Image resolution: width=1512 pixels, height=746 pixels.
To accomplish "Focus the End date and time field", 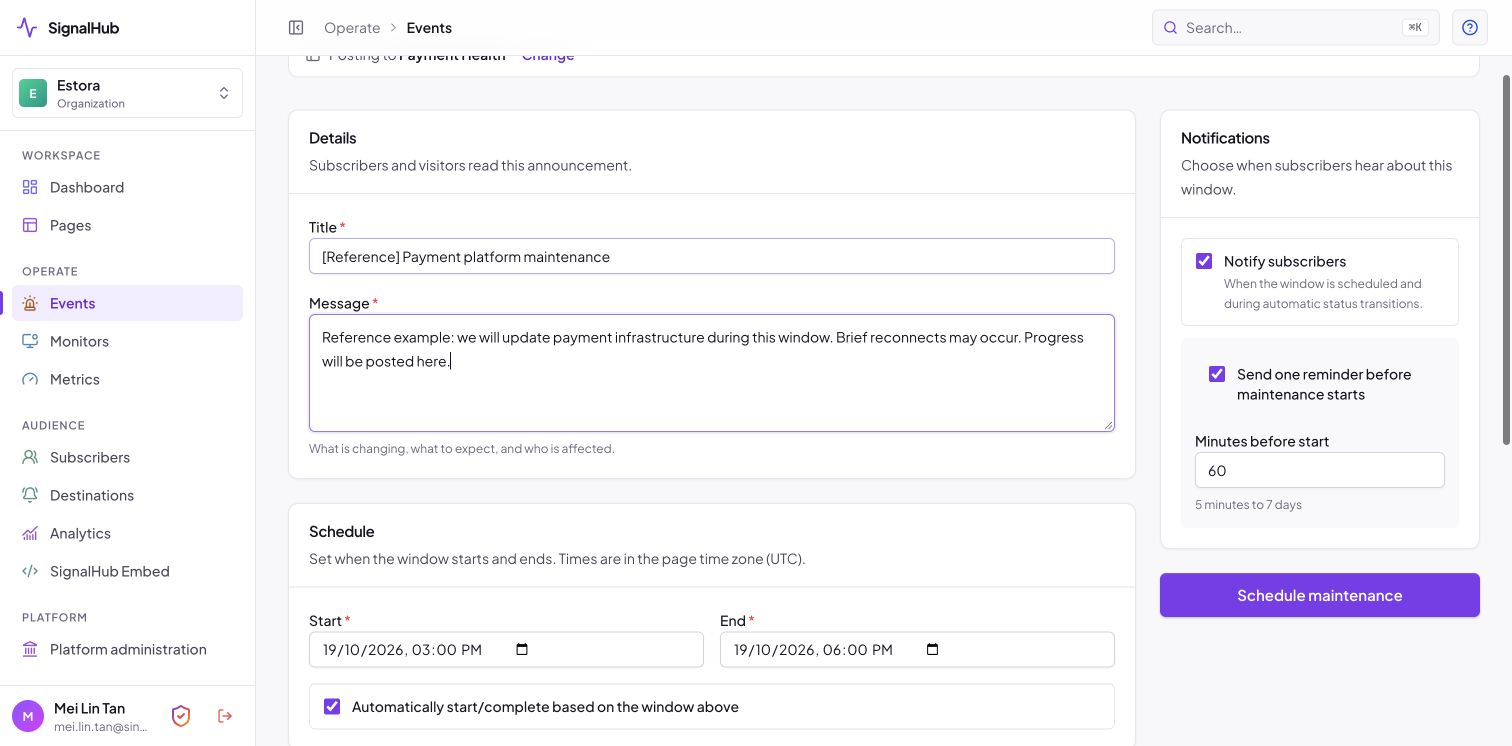I will point(917,650).
